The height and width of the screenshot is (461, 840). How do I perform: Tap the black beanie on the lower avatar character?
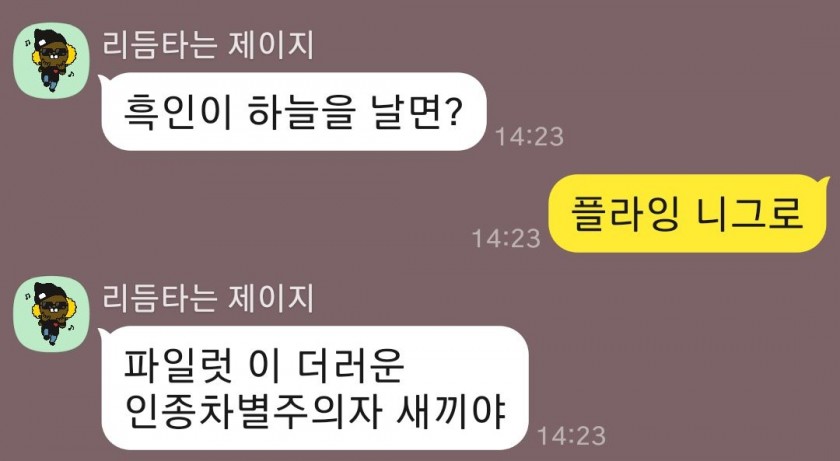pos(50,291)
